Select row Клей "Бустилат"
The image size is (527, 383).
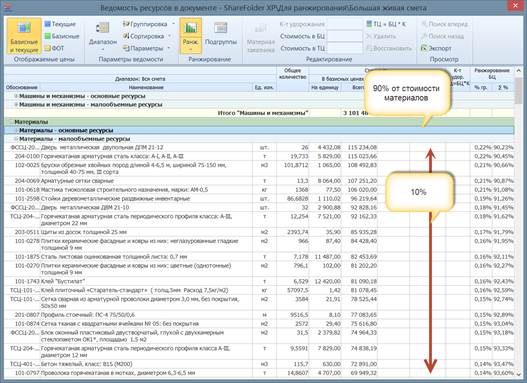pyautogui.click(x=259, y=281)
